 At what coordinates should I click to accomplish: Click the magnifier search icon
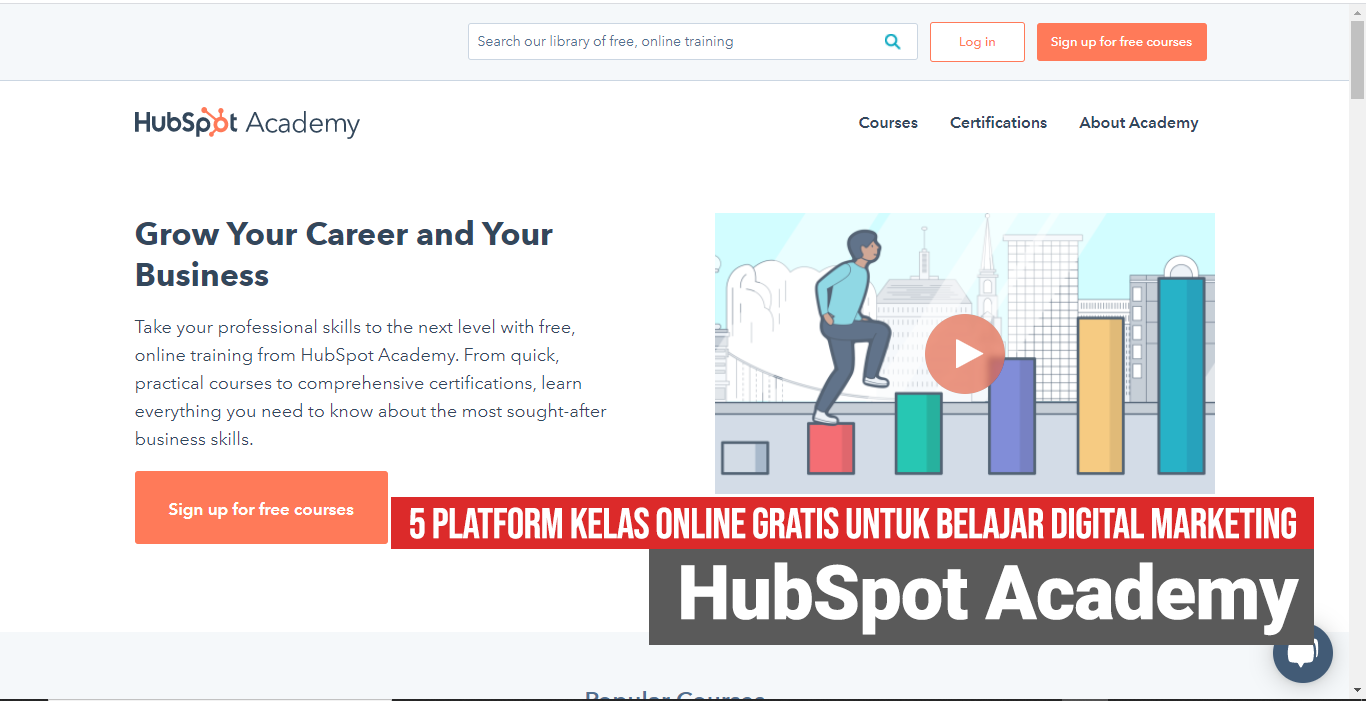click(892, 42)
